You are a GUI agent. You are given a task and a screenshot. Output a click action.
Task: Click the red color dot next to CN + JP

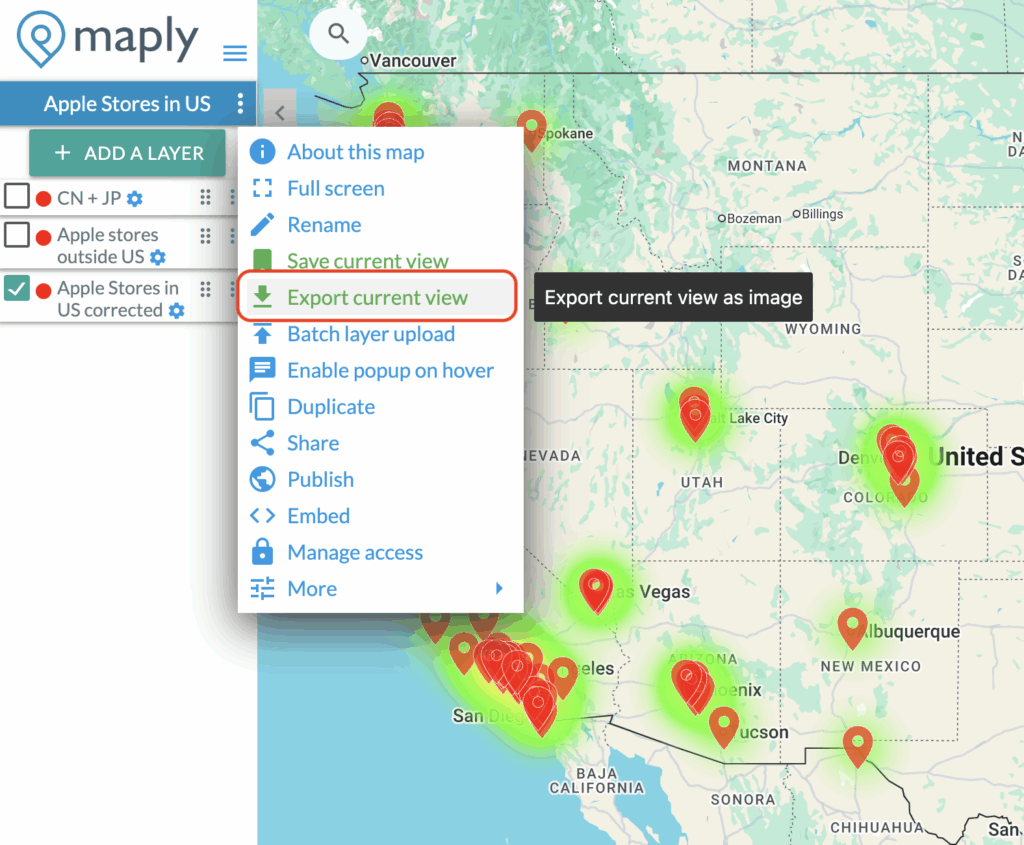tap(43, 198)
